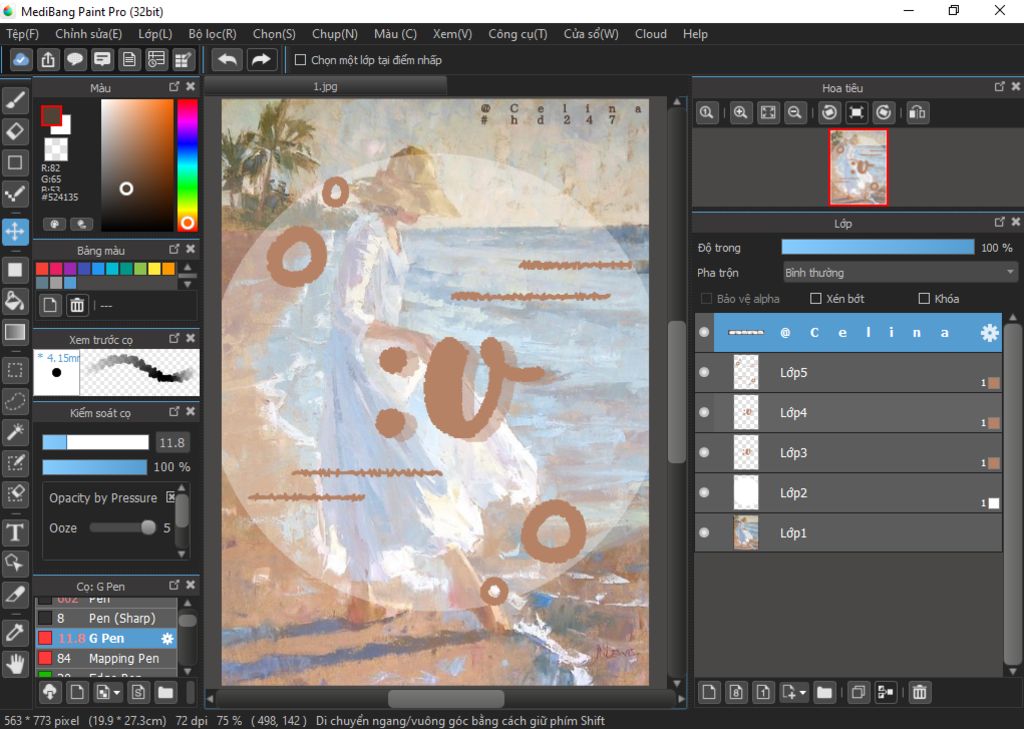
Task: Open the Pha trộn blend mode dropdown
Action: coord(900,272)
